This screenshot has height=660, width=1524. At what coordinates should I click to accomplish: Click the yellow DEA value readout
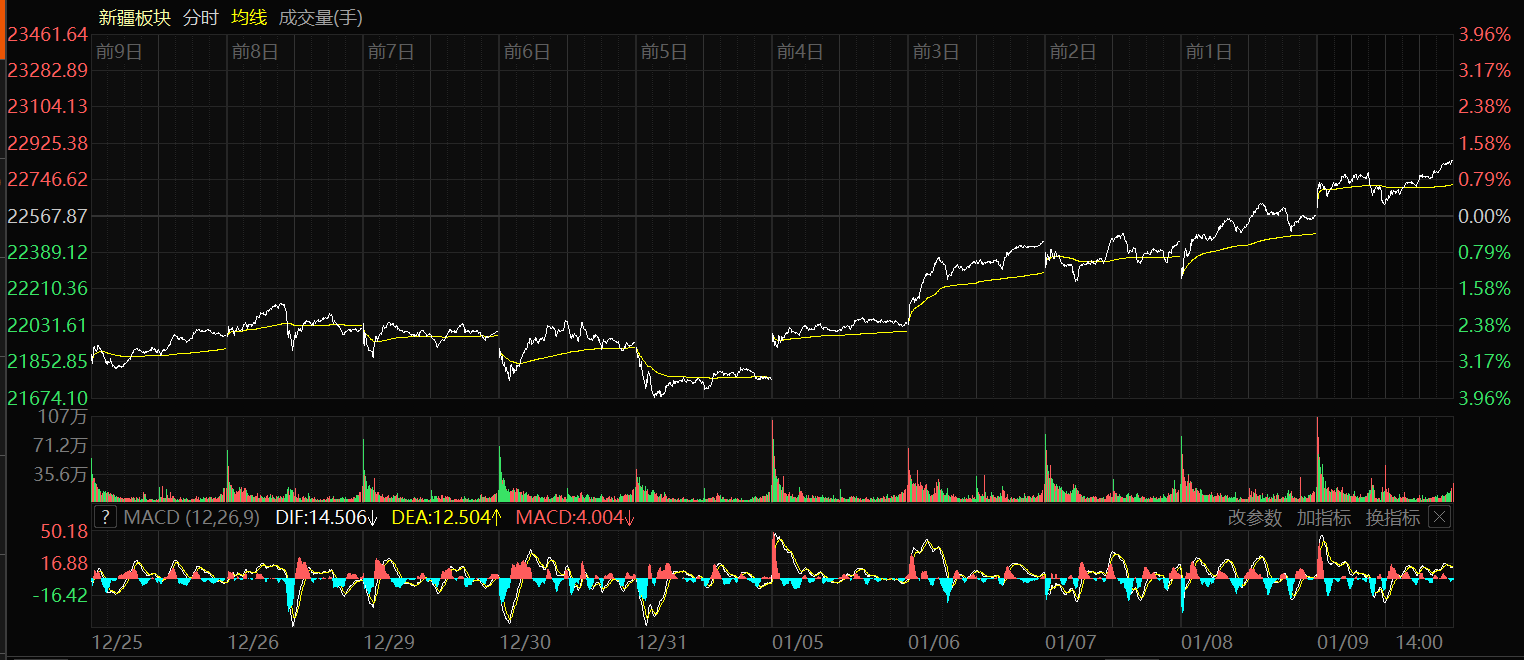tap(446, 517)
